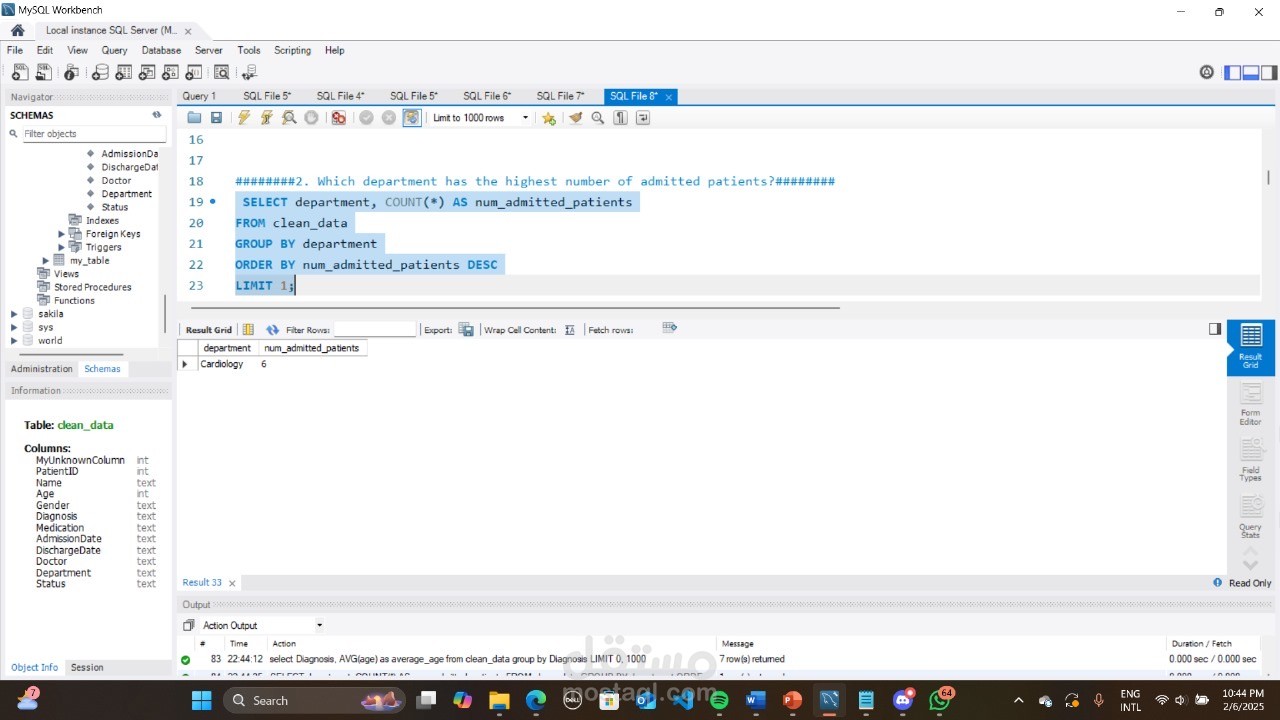Expand the world schema

tap(14, 340)
